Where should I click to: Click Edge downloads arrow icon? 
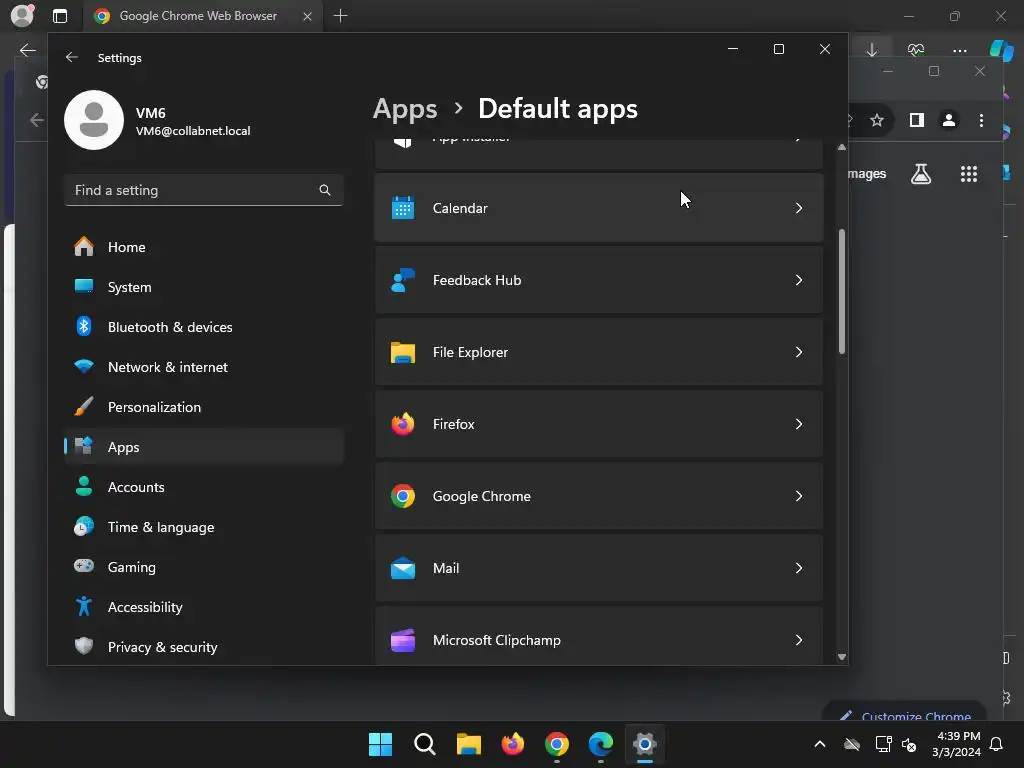(872, 50)
